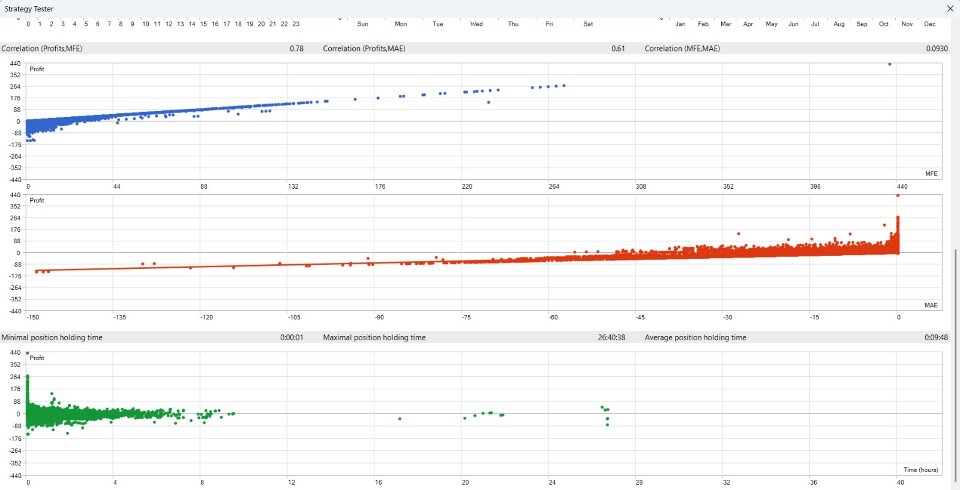Click the 'Fri' weekday axis label

pos(549,24)
